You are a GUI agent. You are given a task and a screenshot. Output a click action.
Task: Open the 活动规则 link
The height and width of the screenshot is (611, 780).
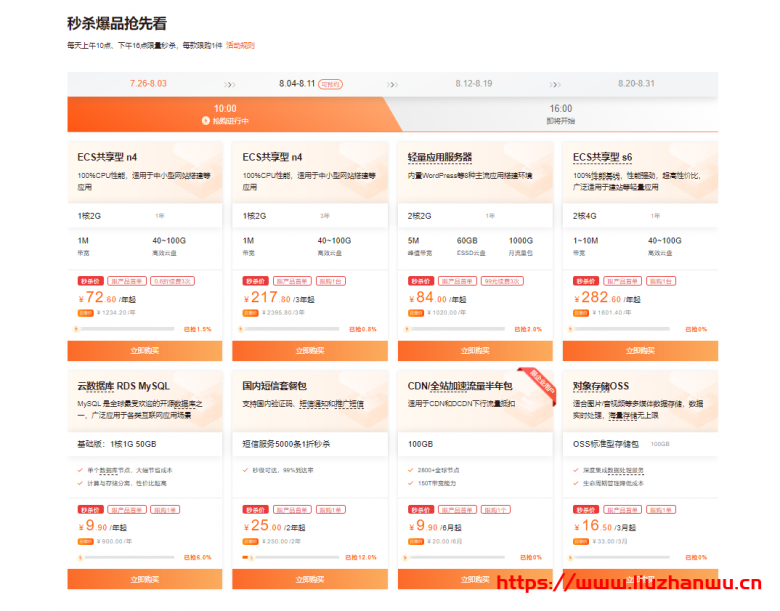240,45
